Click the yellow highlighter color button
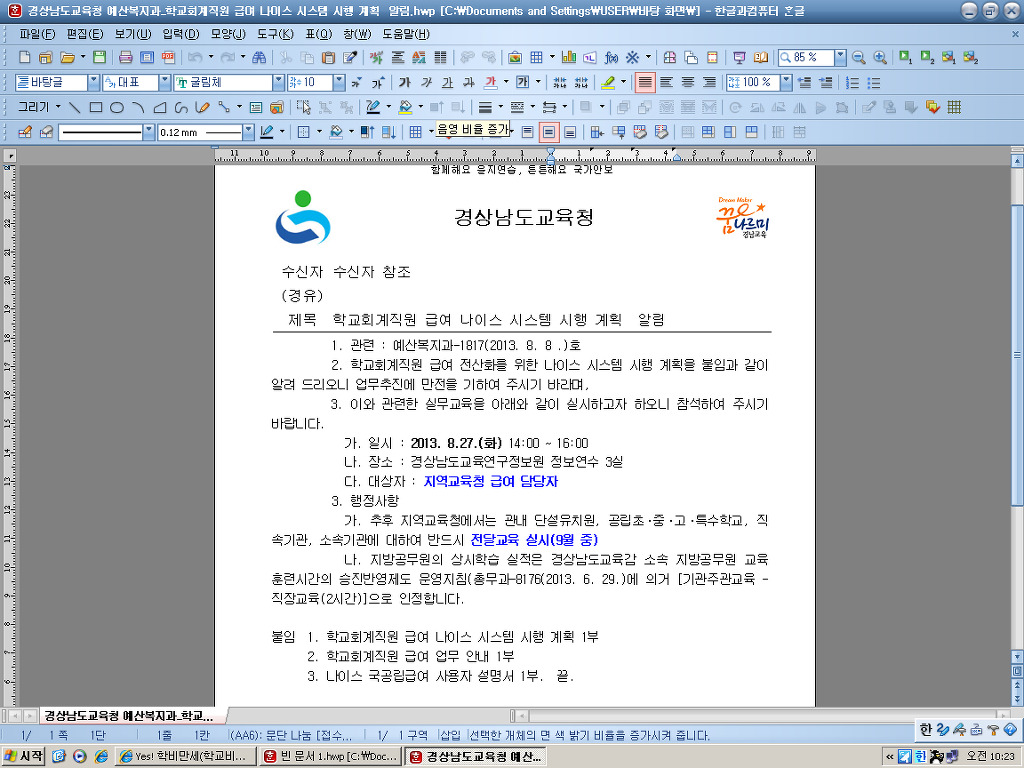Viewport: 1024px width, 768px height. click(x=608, y=82)
